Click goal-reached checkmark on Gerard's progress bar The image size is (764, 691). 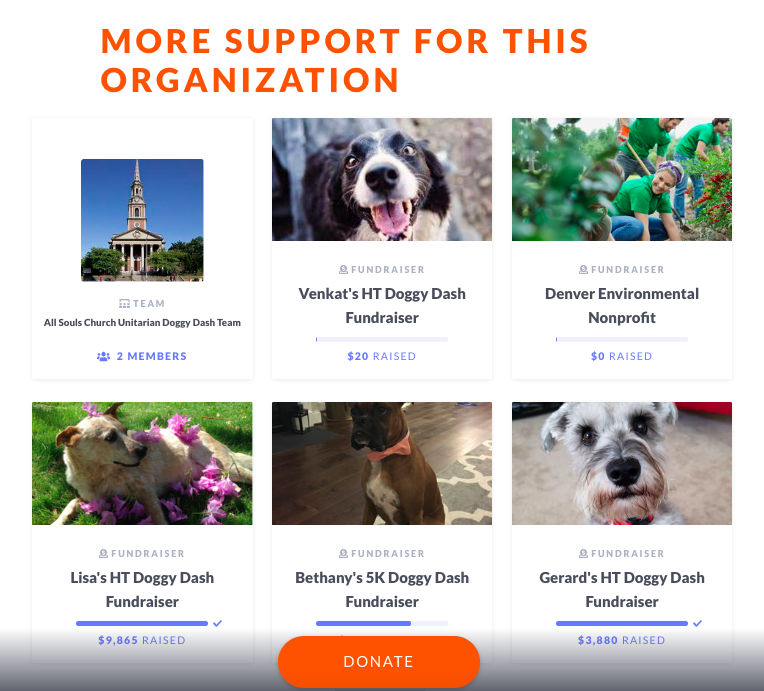pos(698,623)
